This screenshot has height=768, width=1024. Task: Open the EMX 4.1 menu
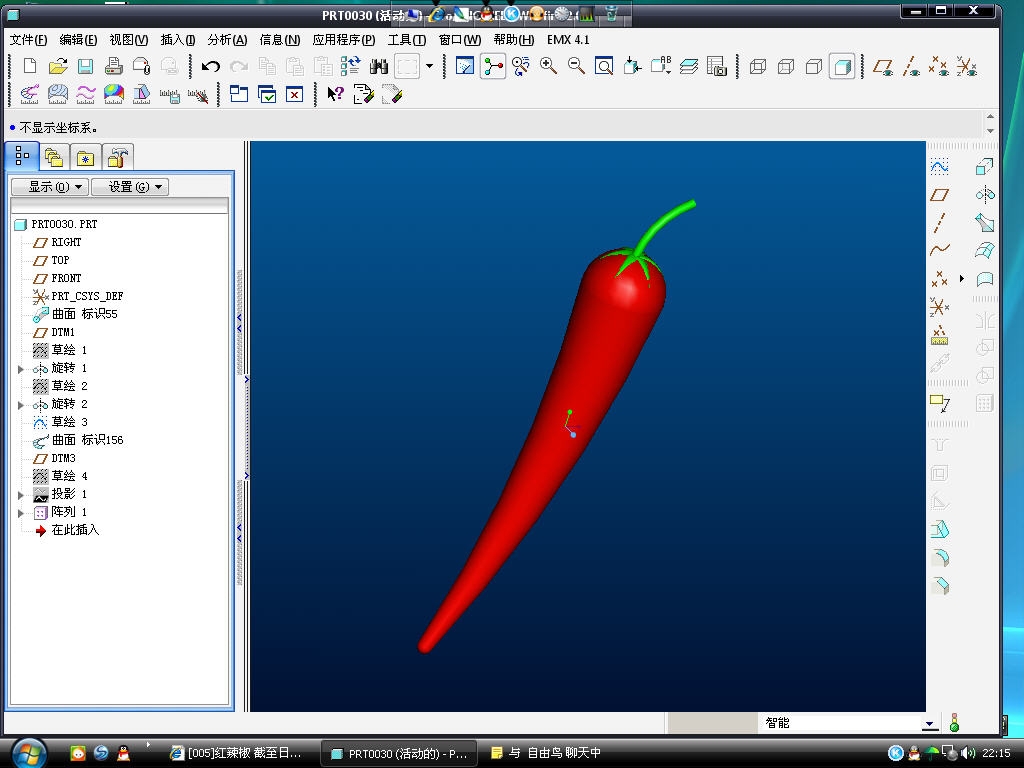tap(568, 40)
